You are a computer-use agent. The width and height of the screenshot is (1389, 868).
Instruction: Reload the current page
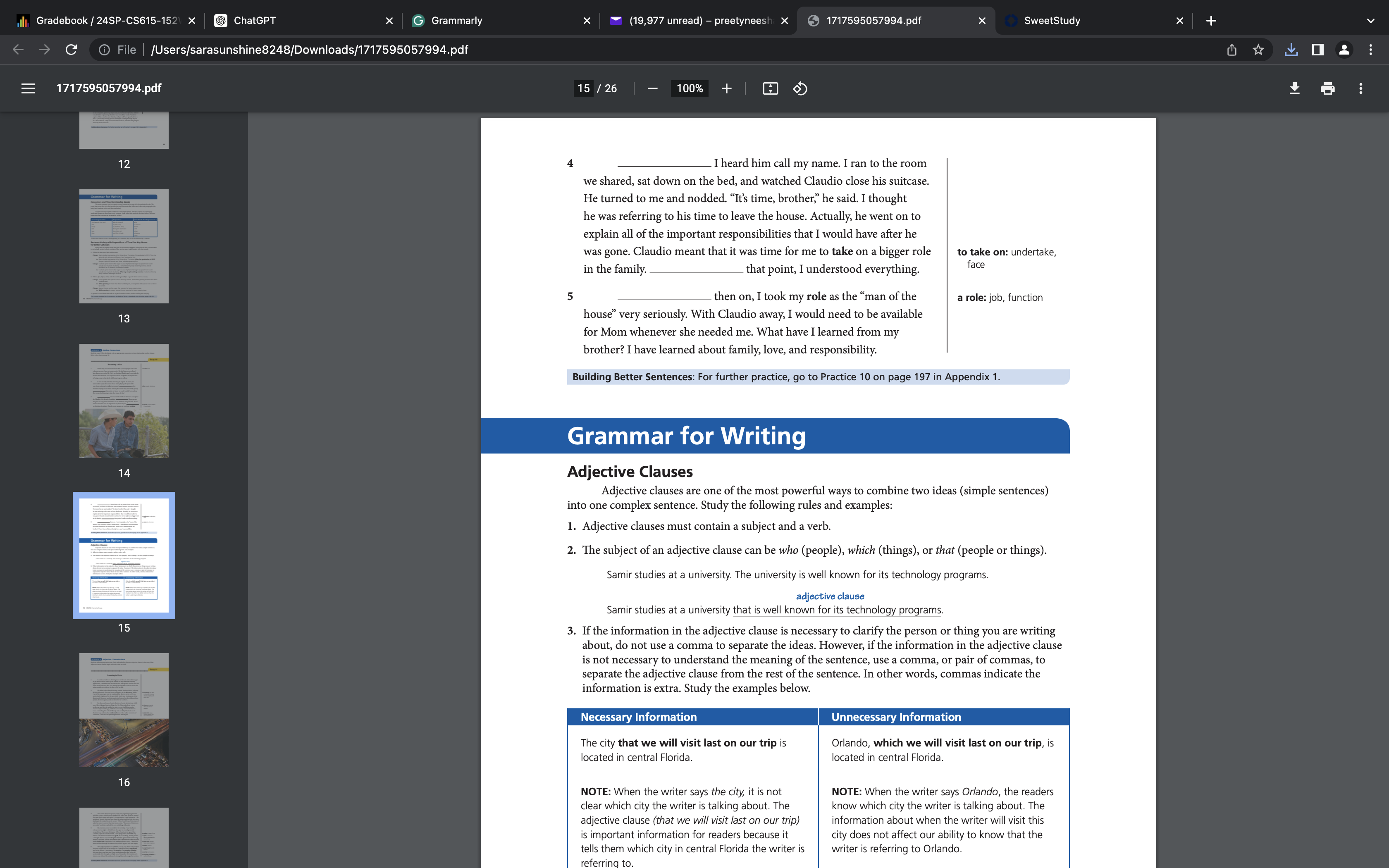pos(71,50)
